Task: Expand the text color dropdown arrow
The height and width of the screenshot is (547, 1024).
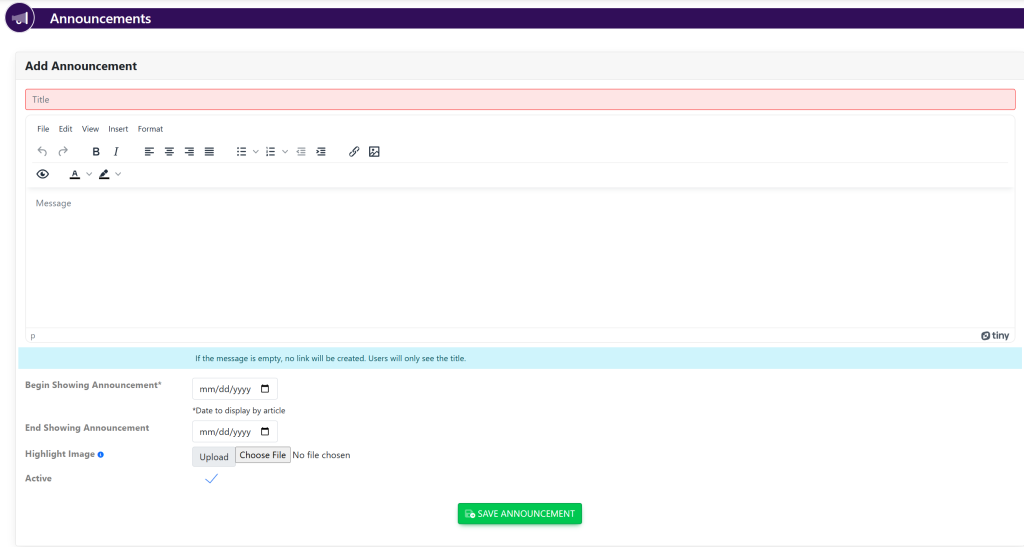Action: pyautogui.click(x=89, y=174)
